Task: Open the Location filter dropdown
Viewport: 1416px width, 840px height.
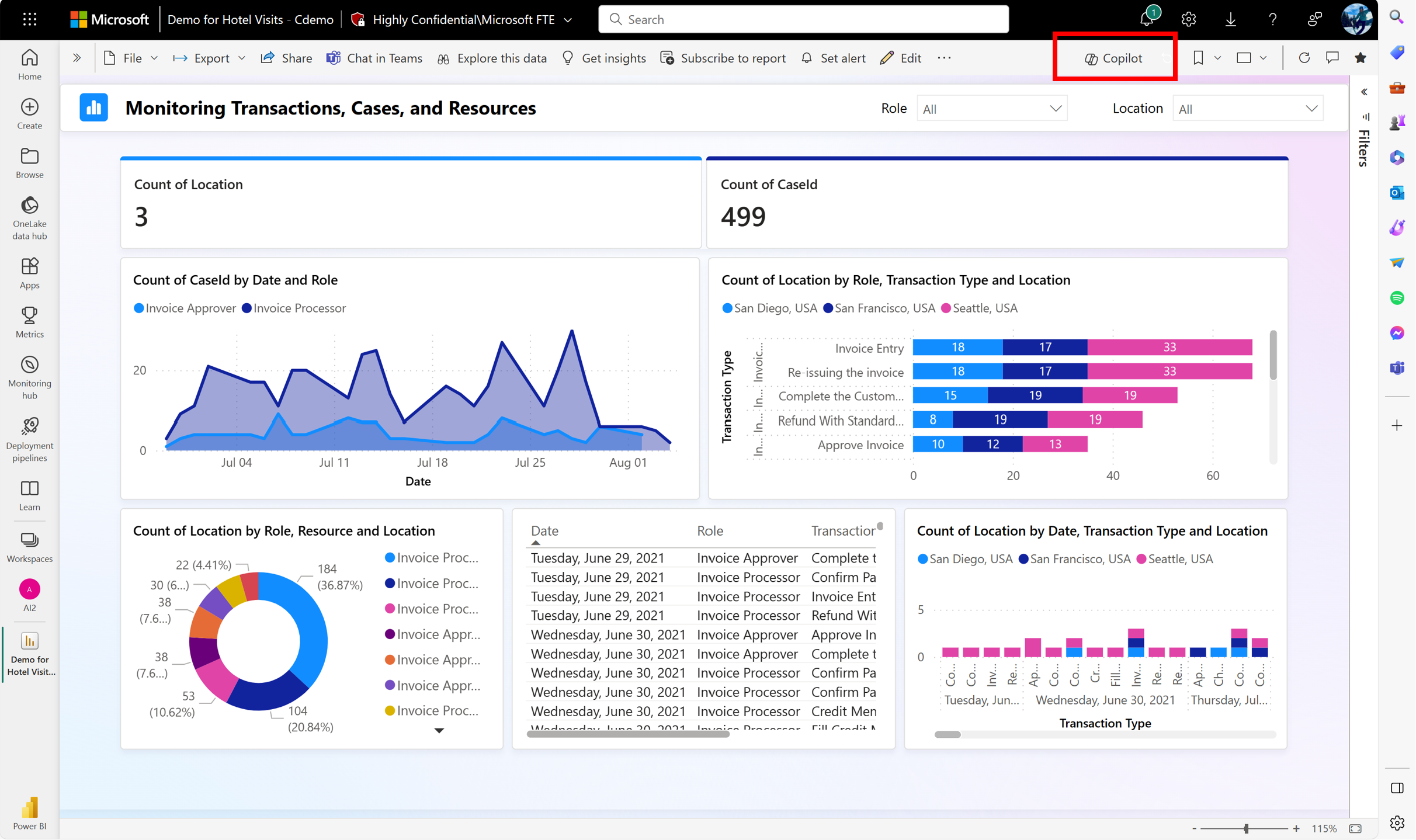Action: click(x=1247, y=109)
